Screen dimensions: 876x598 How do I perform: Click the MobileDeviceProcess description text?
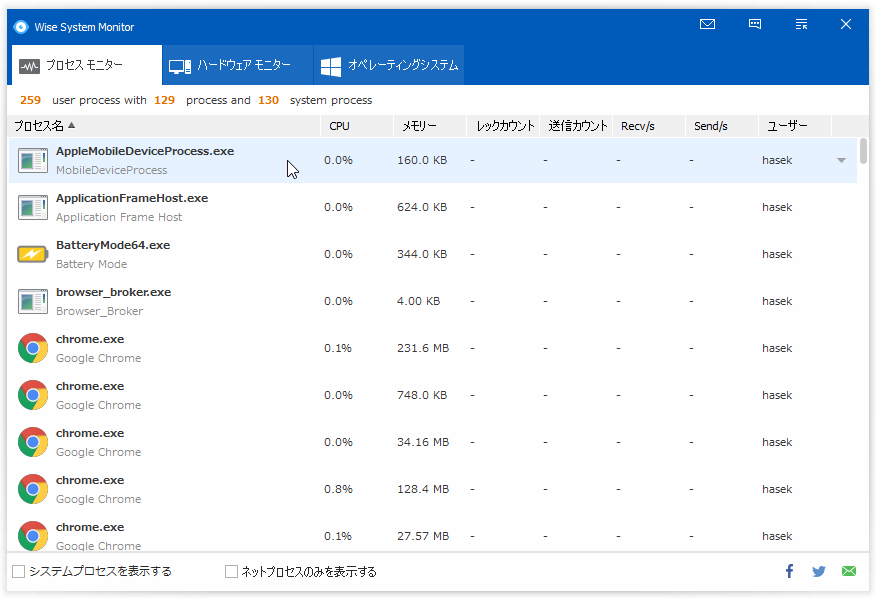[111, 170]
